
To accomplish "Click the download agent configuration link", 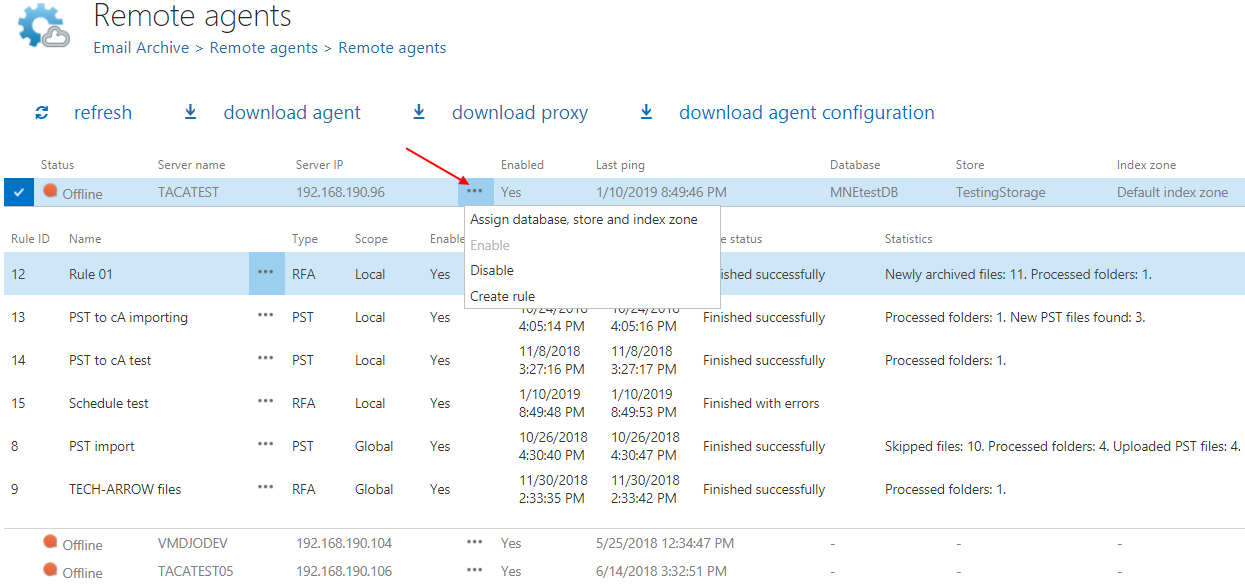I will 806,113.
